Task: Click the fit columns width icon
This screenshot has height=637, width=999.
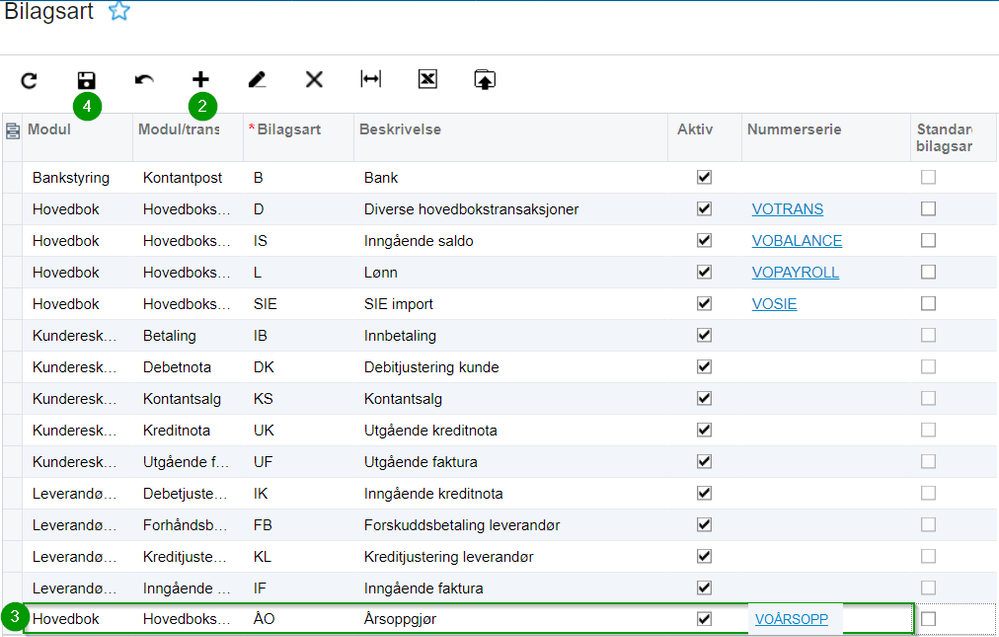Action: [371, 80]
